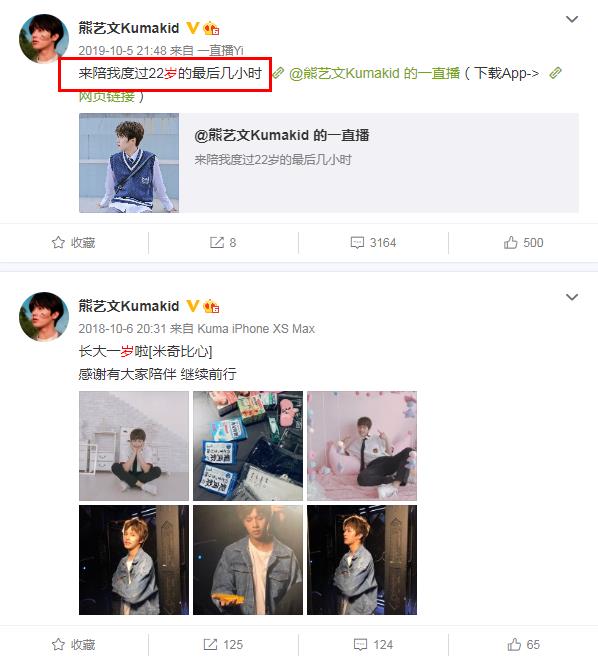This screenshot has width=598, height=664.
Task: Click the membership crown badge on second post
Action: [x=211, y=306]
